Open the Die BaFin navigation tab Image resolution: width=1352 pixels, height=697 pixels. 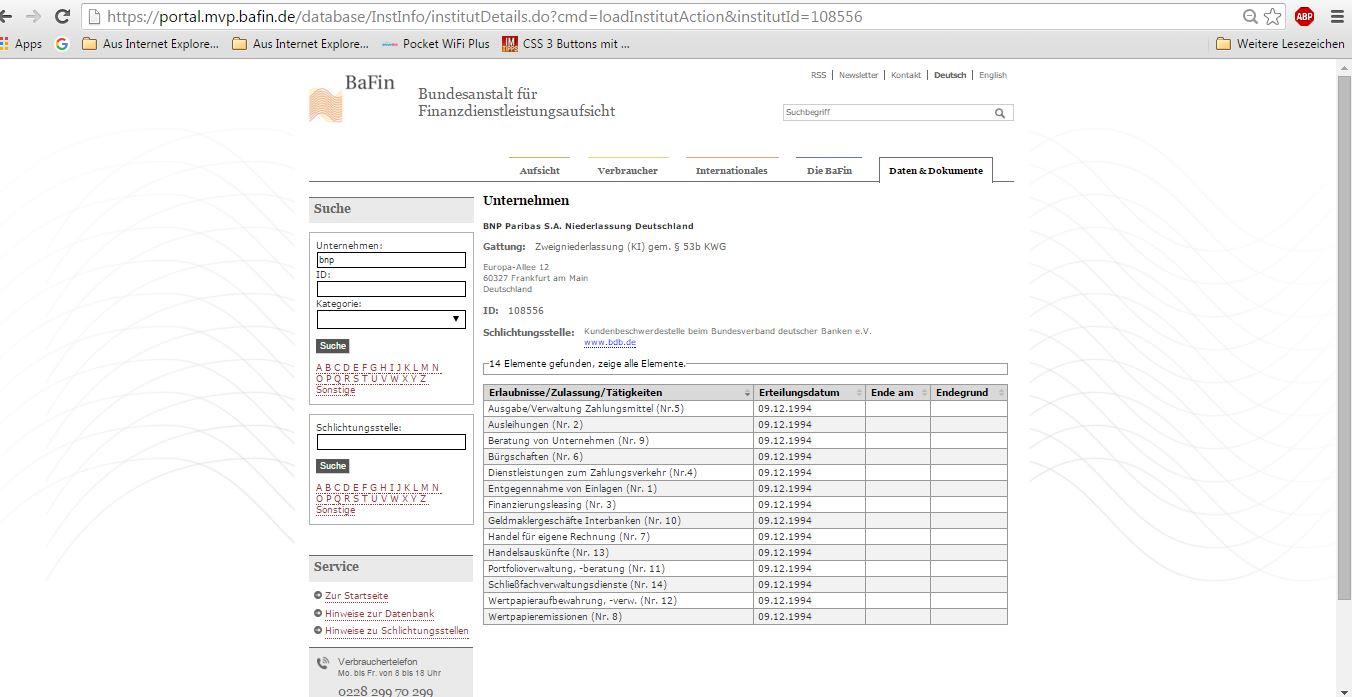click(x=829, y=170)
